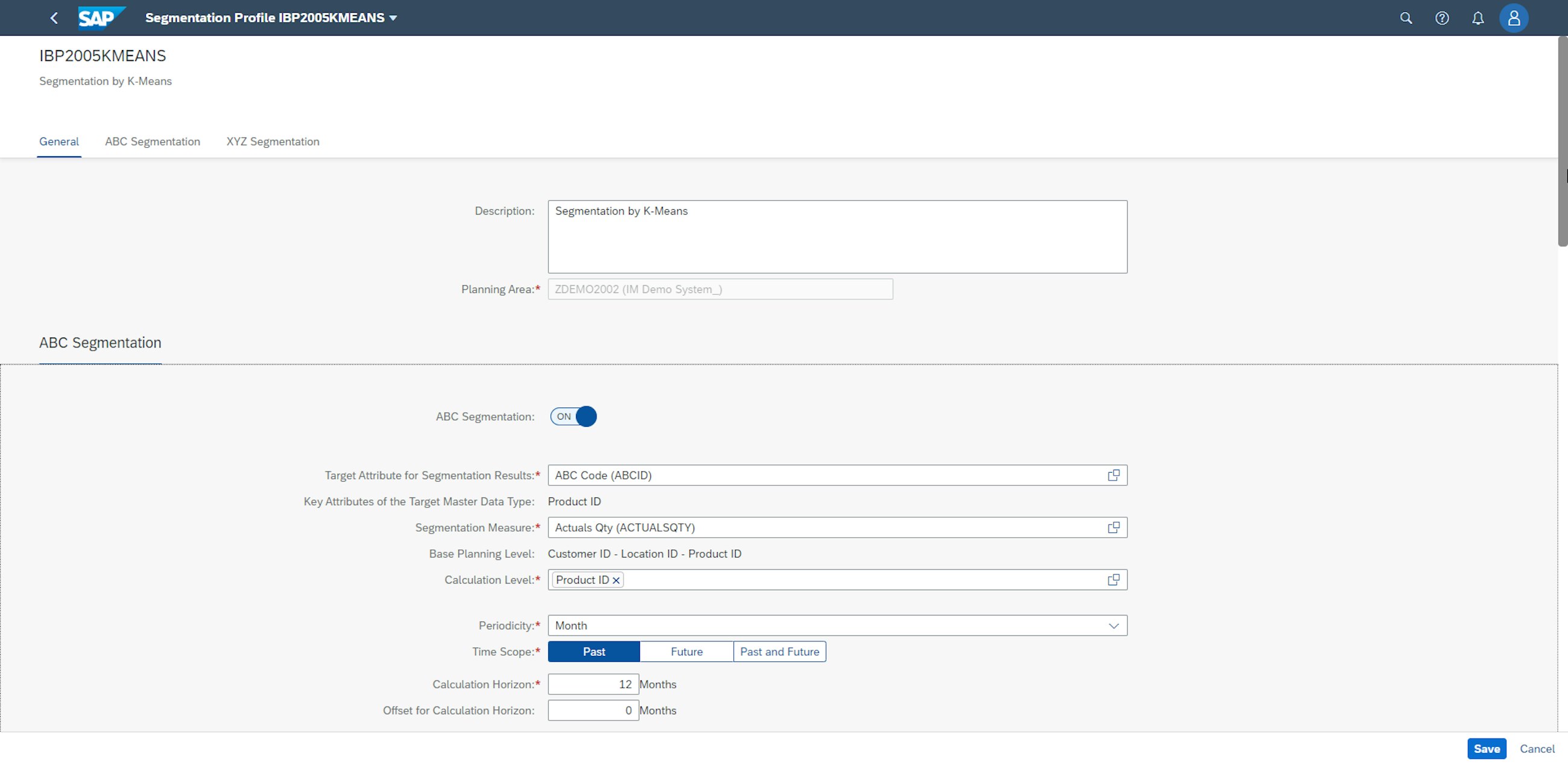This screenshot has height=765, width=1568.
Task: Remove the Product ID token
Action: click(x=616, y=581)
